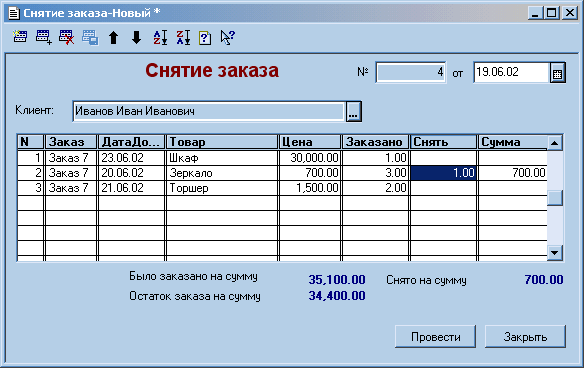Select the Зеркало product cell
The image size is (584, 368).
[x=222, y=173]
